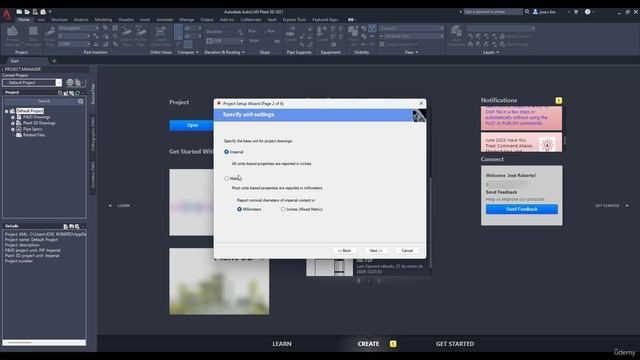
Task: Click the search magnifier icon in title bar
Action: 527,12
